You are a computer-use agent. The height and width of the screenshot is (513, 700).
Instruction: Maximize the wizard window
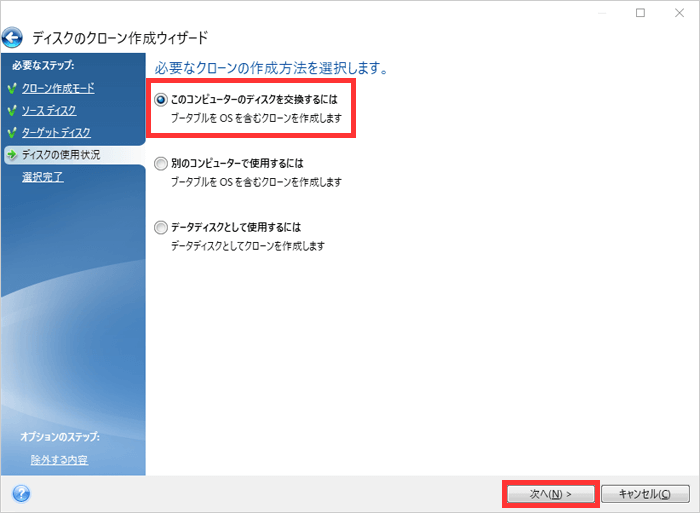pos(640,13)
